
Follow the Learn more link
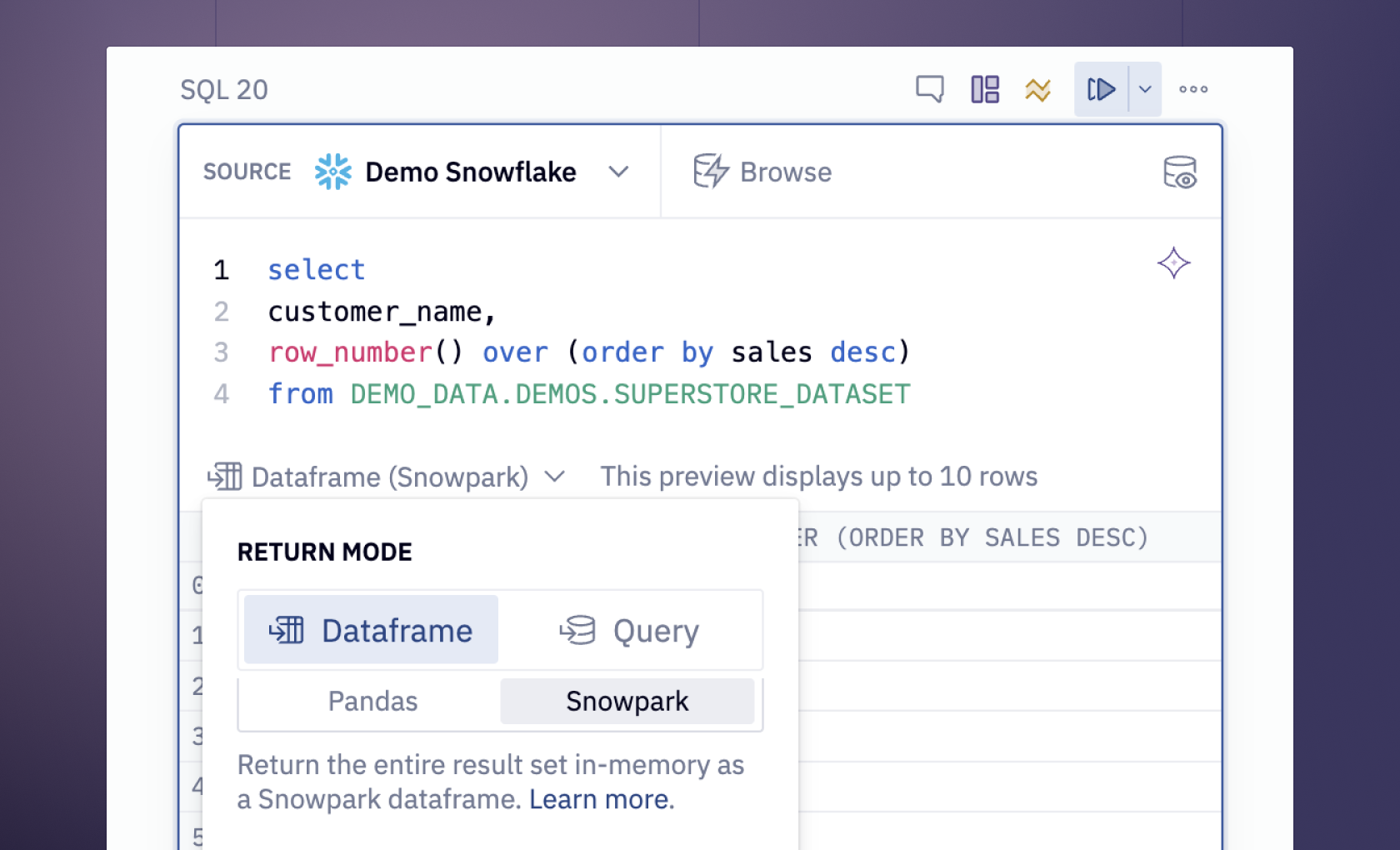coord(599,799)
